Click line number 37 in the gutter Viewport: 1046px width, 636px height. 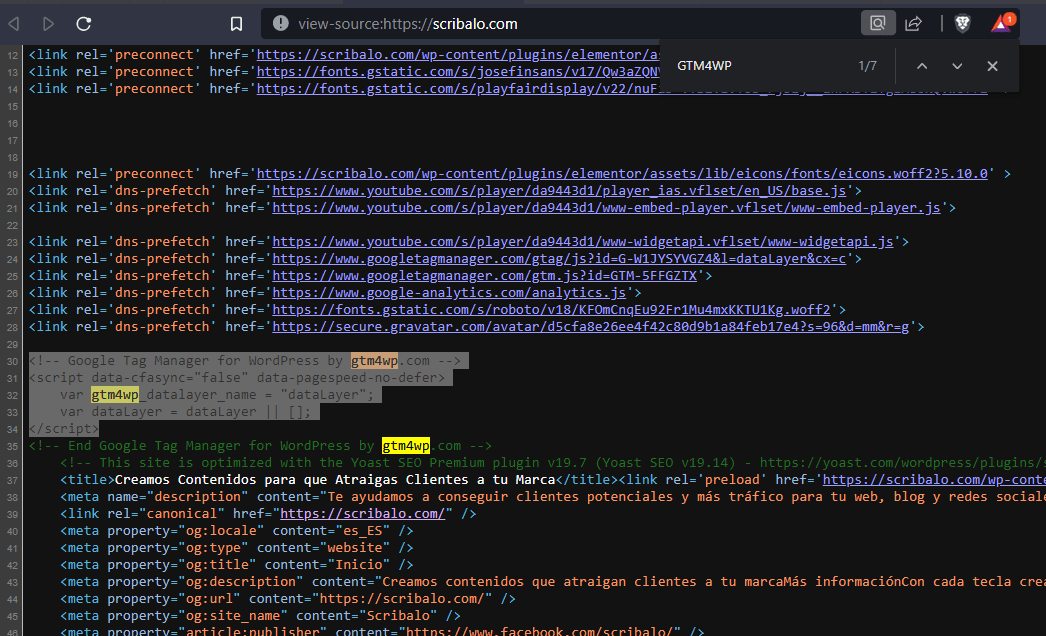(13, 481)
